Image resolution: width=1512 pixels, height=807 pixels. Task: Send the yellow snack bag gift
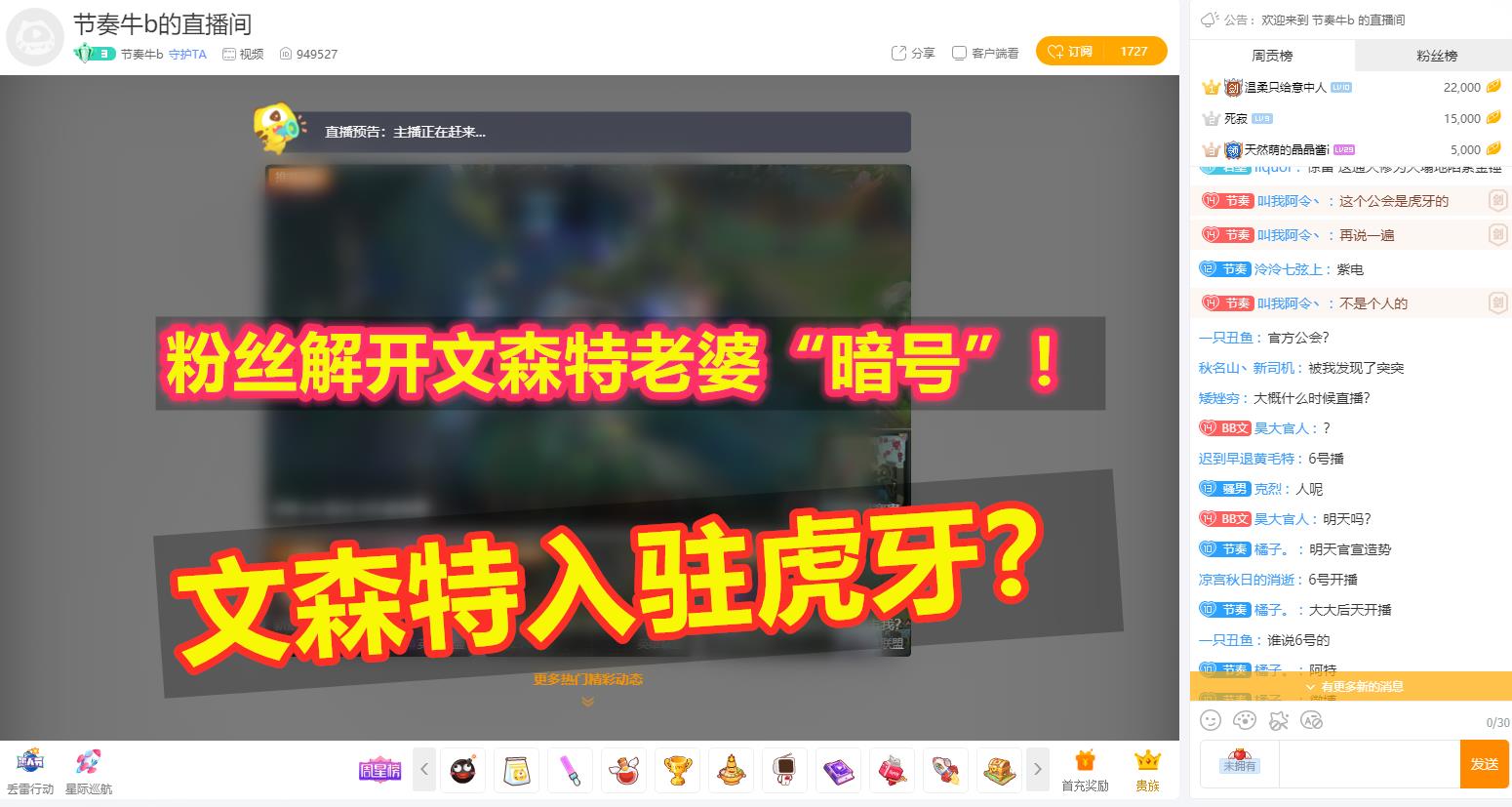click(517, 770)
